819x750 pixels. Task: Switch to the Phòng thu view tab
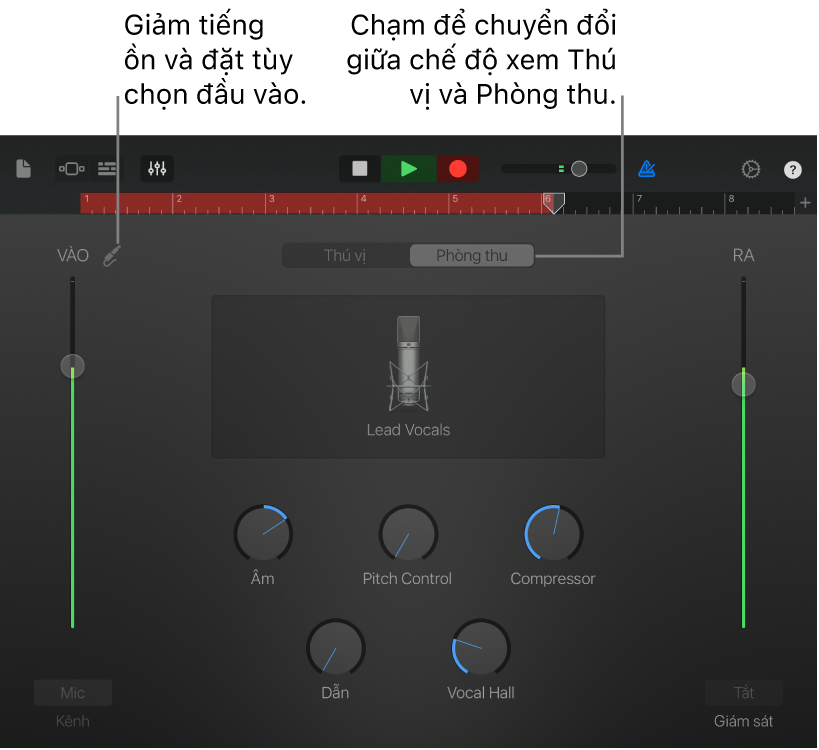472,255
